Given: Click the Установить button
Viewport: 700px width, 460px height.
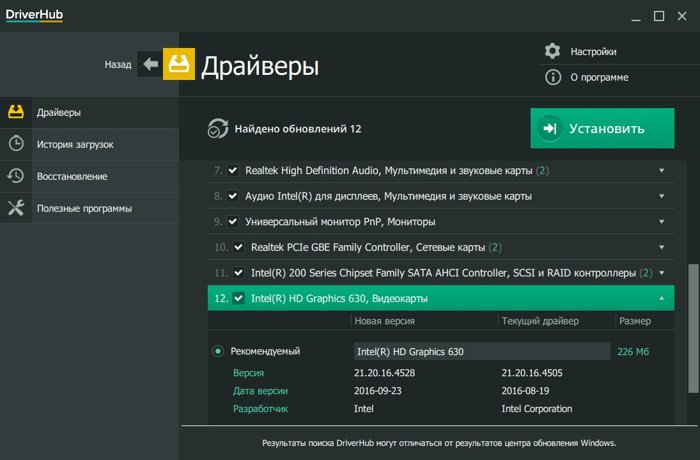Looking at the screenshot, I should coord(602,128).
